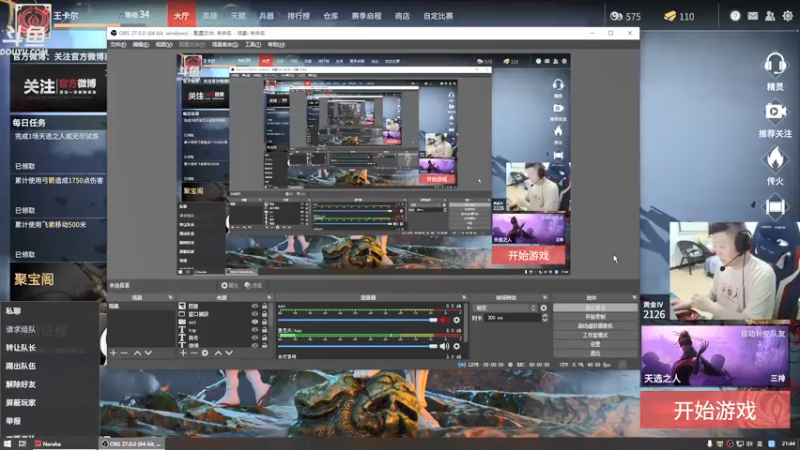Increase transition duration with stepper arrows
The height and width of the screenshot is (450, 800).
point(544,316)
